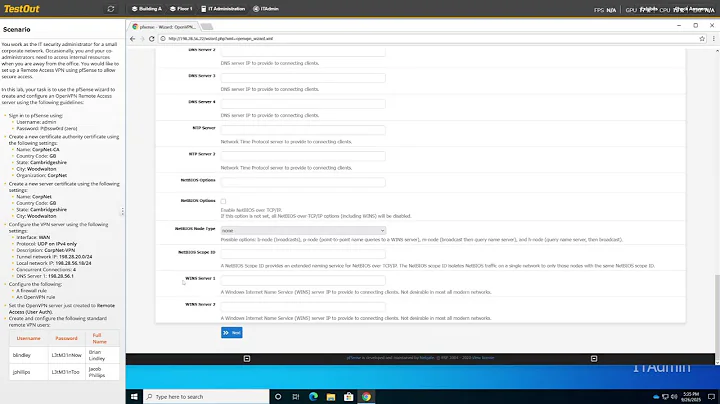Launch Microsoft Edge from taskbar

pyautogui.click(x=313, y=397)
